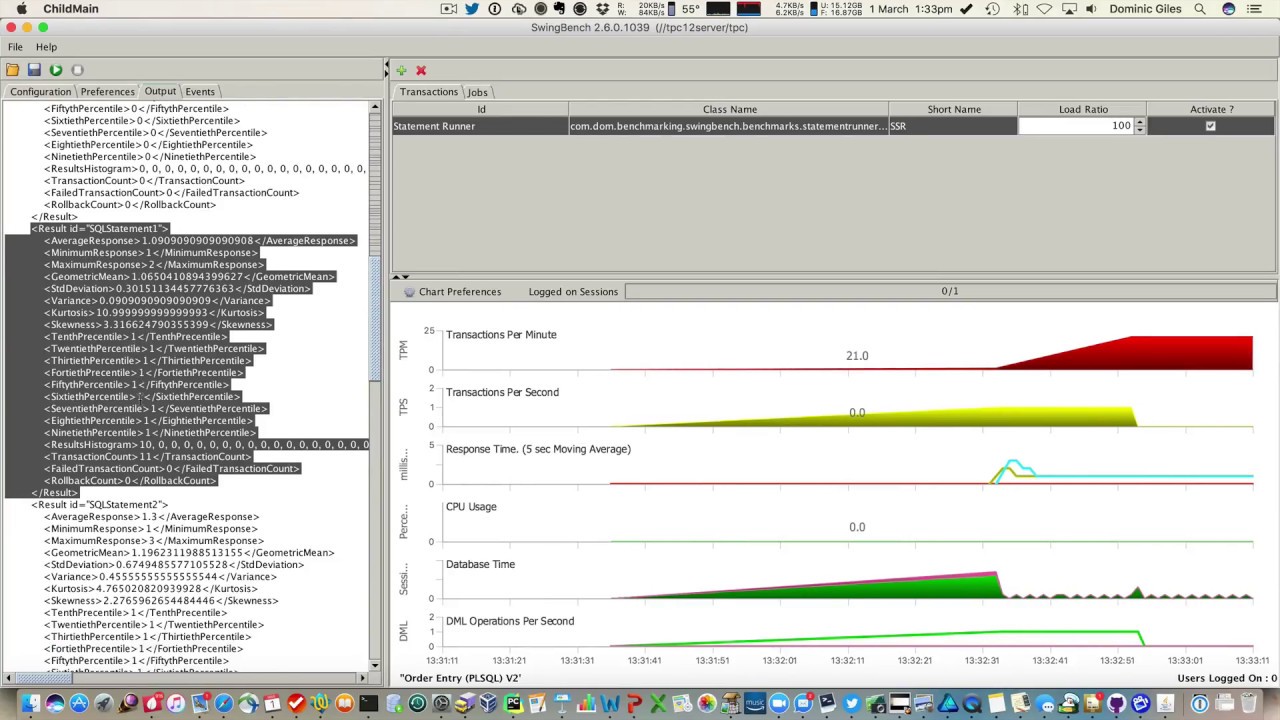Screen dimensions: 1280x720
Task: Click the Transactions Per Minute chart title
Action: (x=501, y=335)
